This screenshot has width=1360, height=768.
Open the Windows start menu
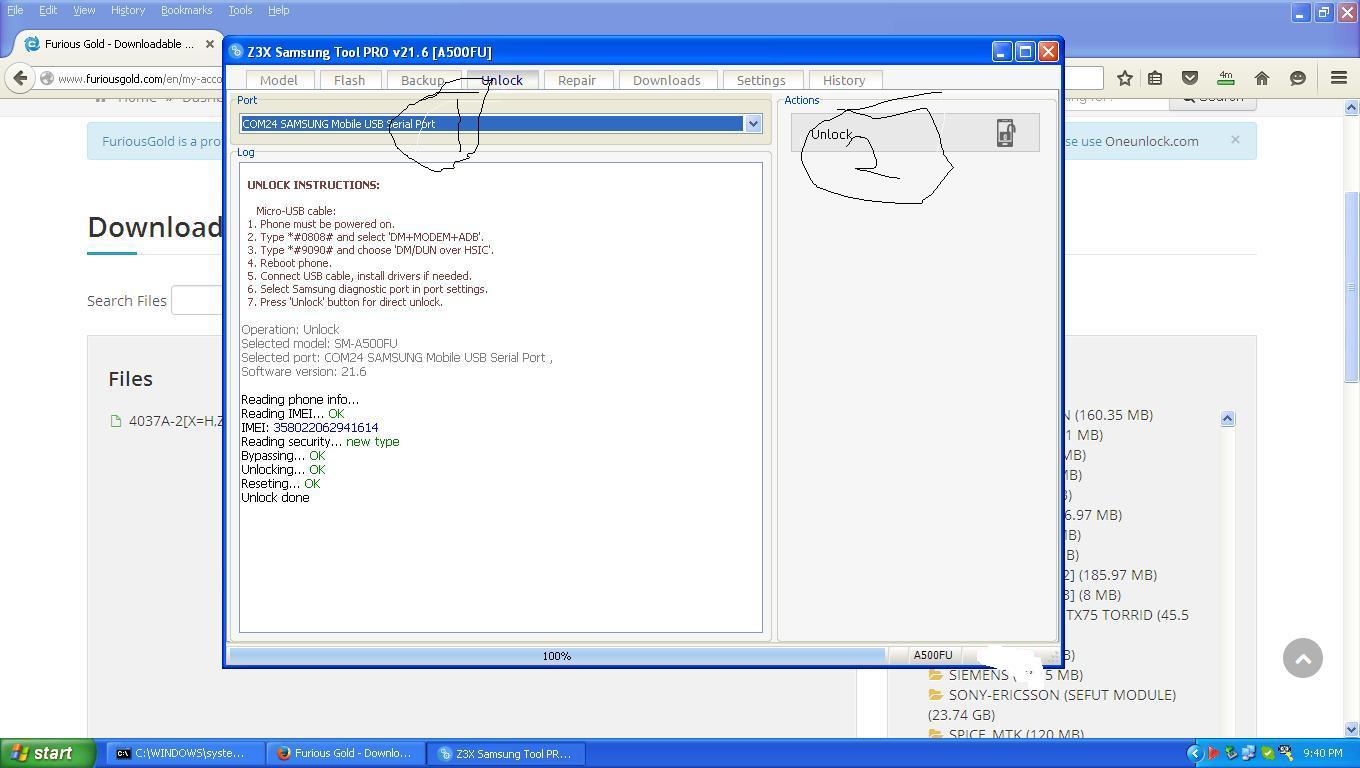[x=47, y=753]
